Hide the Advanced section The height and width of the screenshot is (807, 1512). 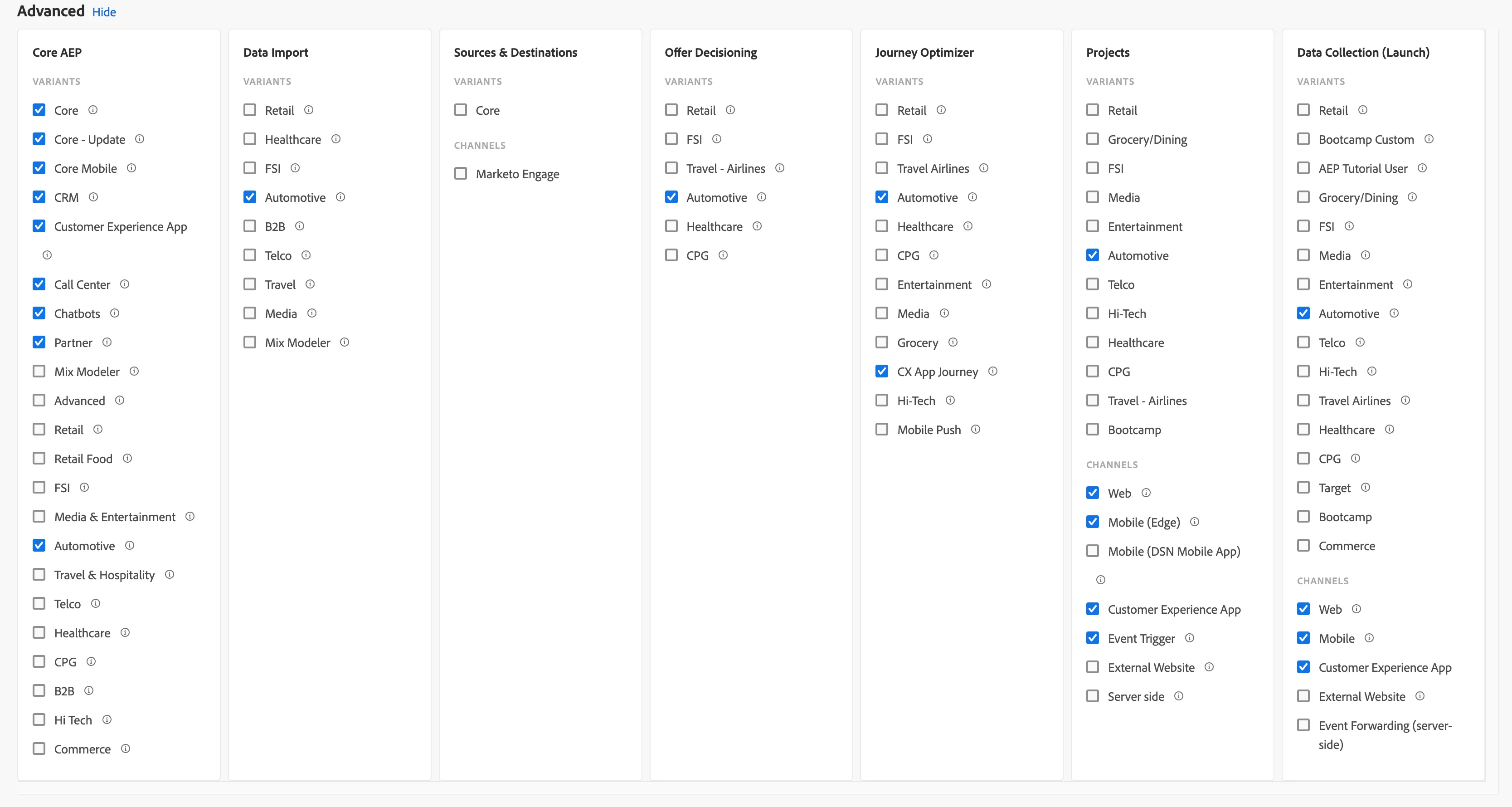tap(104, 12)
